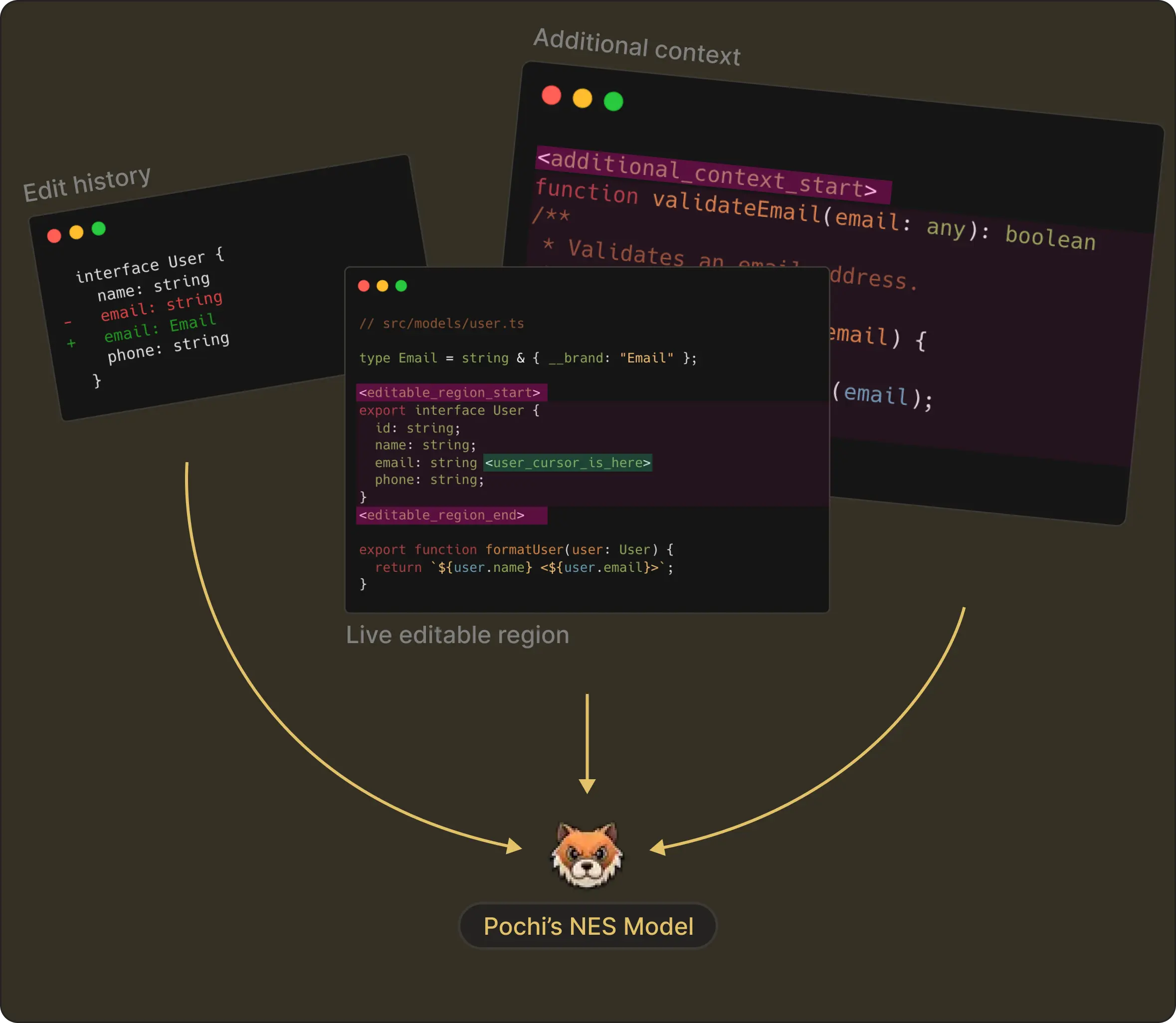Click red dot of center editor window

tap(364, 286)
